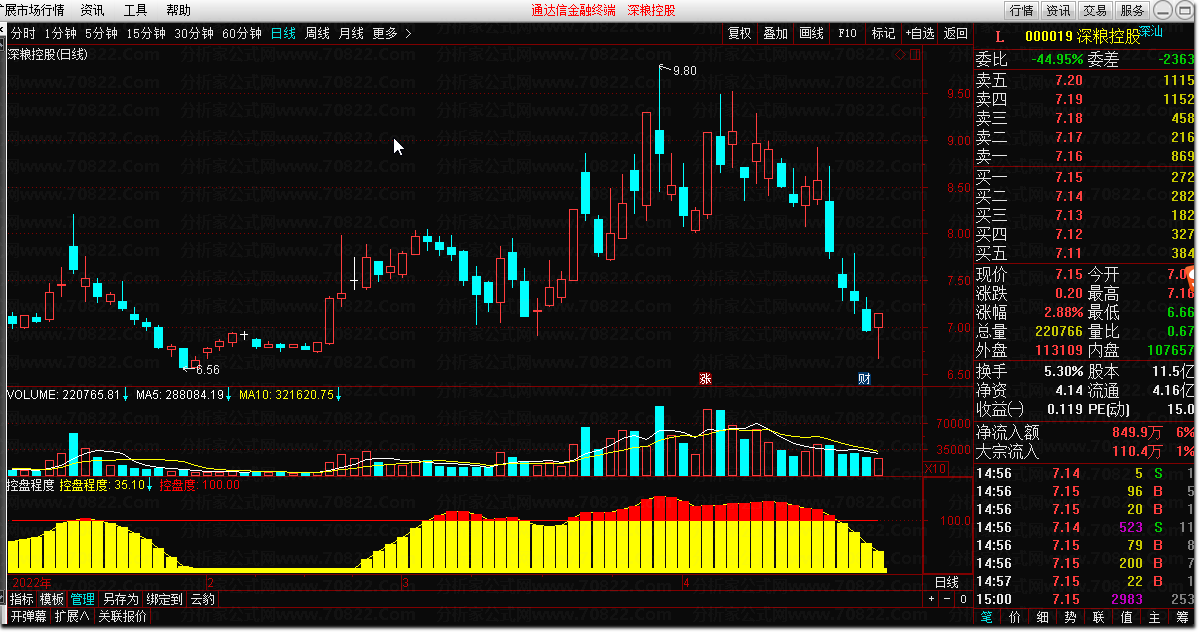Select the 联 tab in quote panel
Screen dimensions: 1200x632
click(x=1100, y=617)
